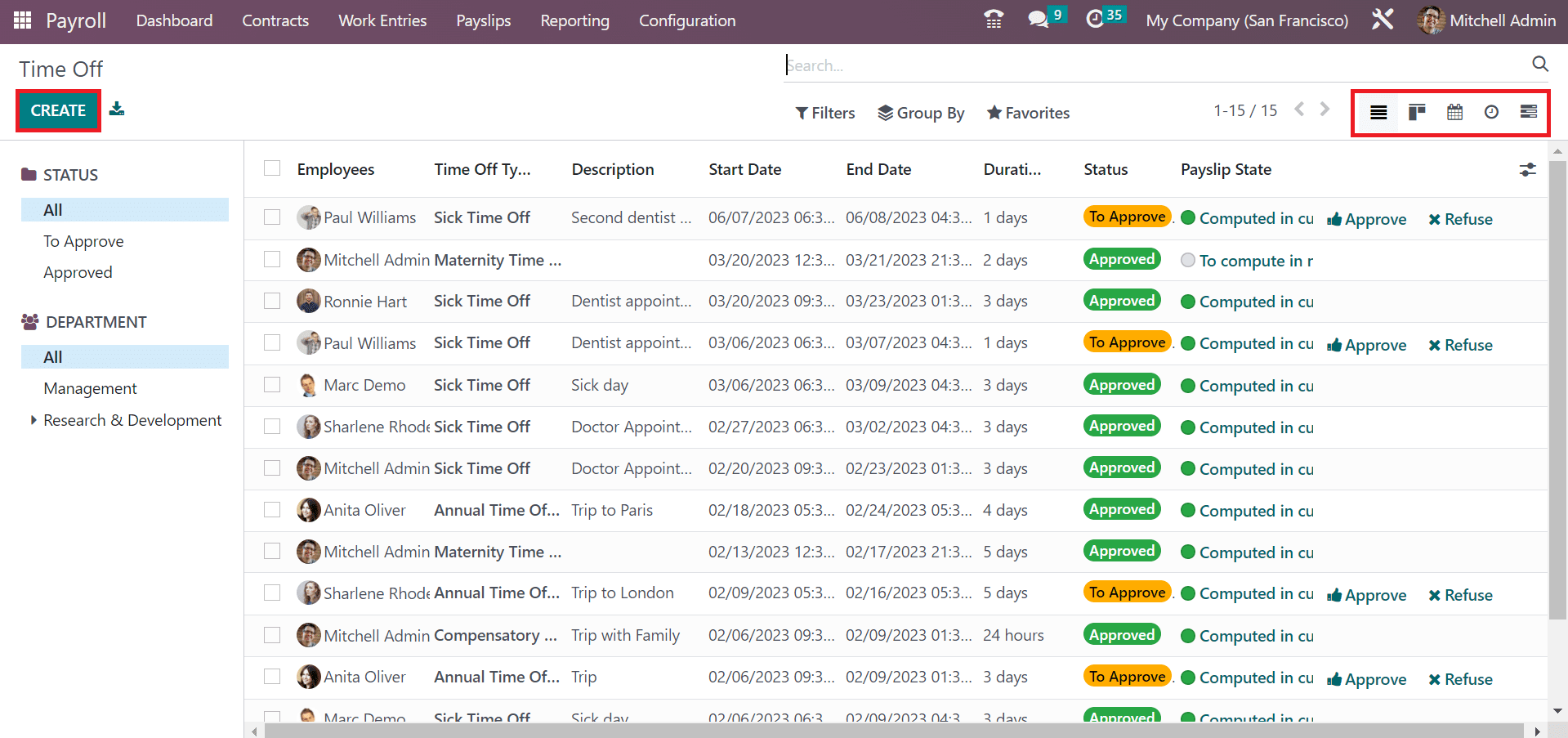The height and width of the screenshot is (738, 1568).
Task: Click the CREATE button
Action: [58, 110]
